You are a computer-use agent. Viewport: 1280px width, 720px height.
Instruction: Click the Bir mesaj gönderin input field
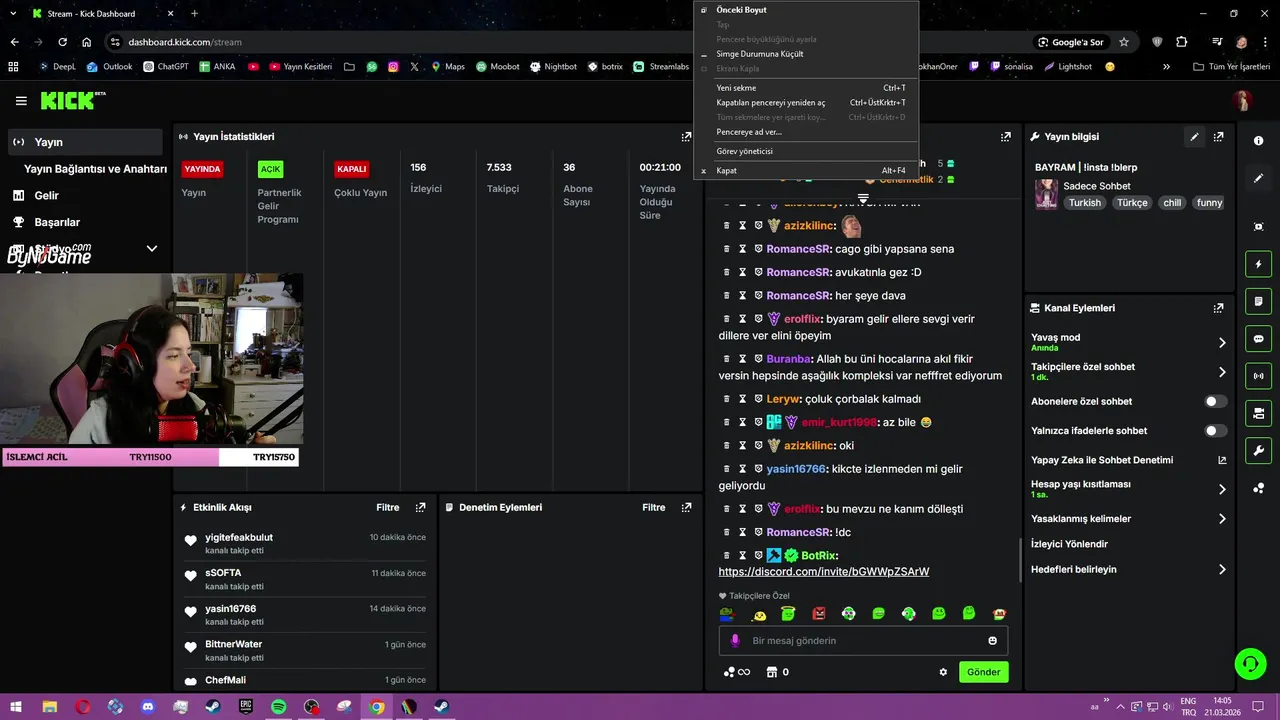[863, 640]
